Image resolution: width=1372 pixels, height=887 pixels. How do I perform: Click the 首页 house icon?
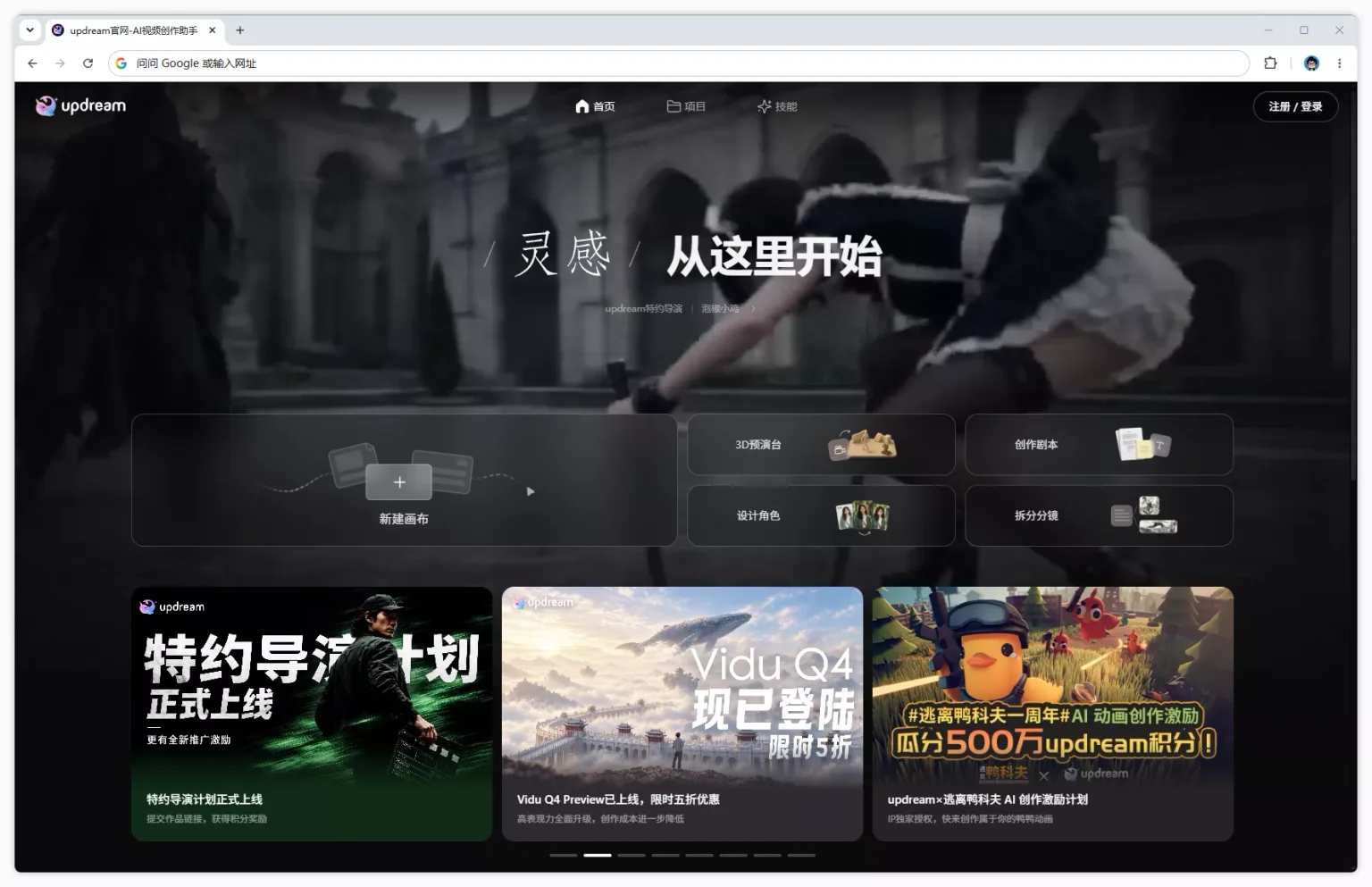click(582, 106)
